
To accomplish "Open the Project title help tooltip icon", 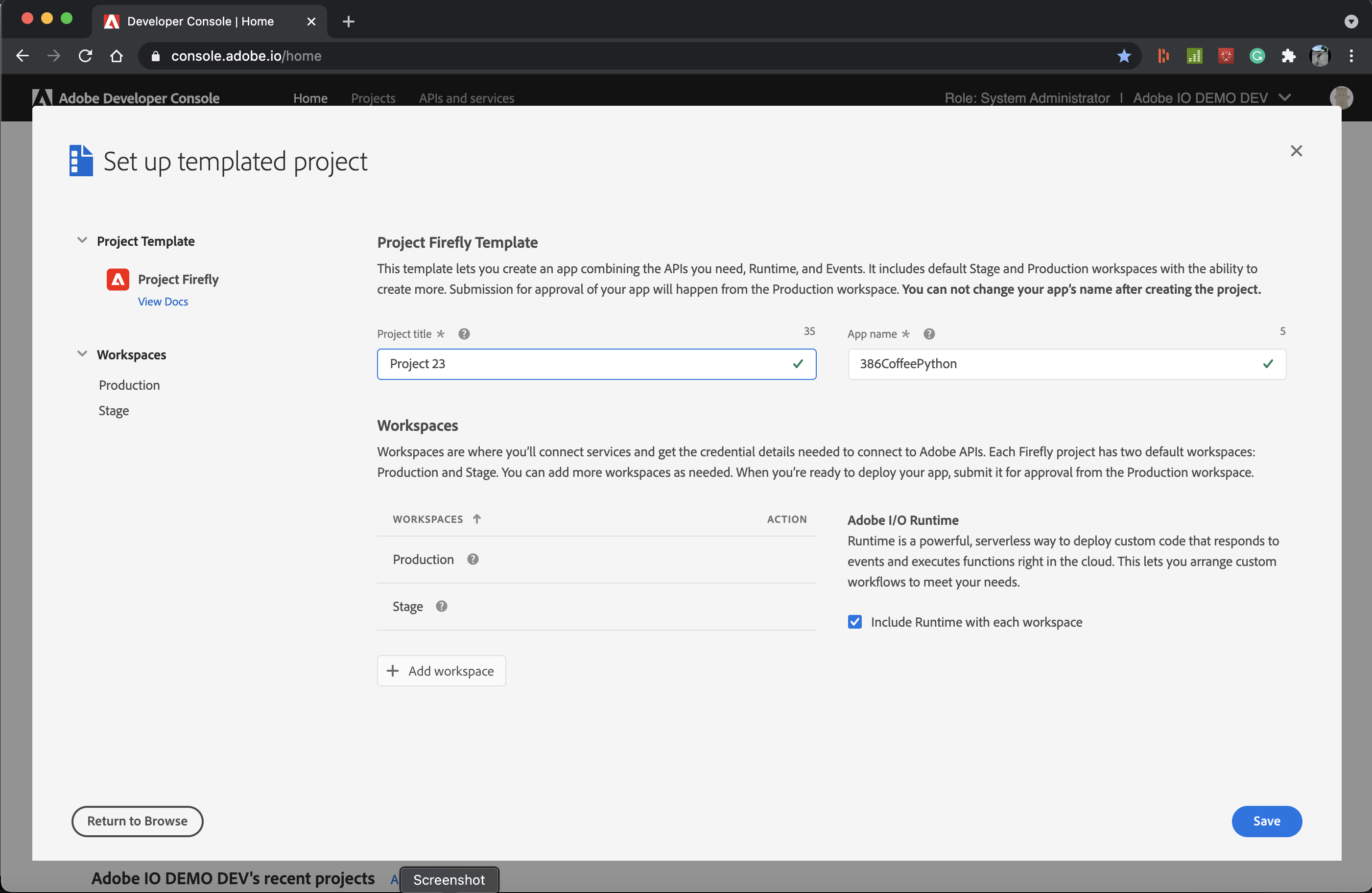I will (x=464, y=334).
